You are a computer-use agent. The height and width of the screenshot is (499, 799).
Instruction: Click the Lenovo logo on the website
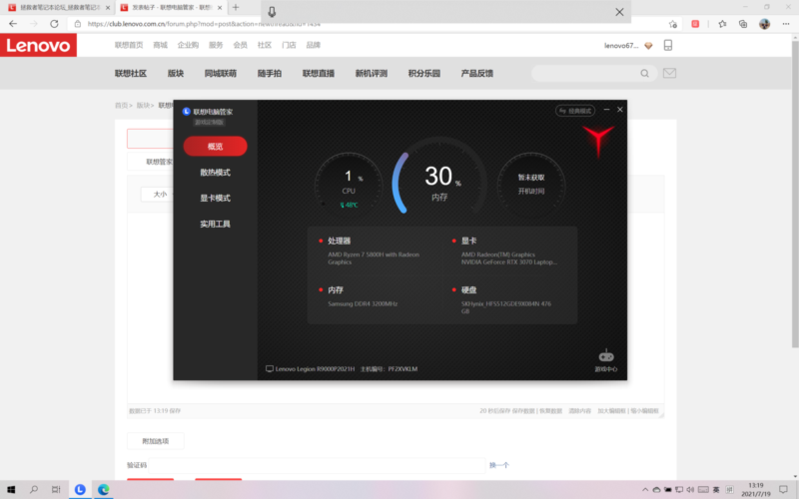pyautogui.click(x=39, y=46)
